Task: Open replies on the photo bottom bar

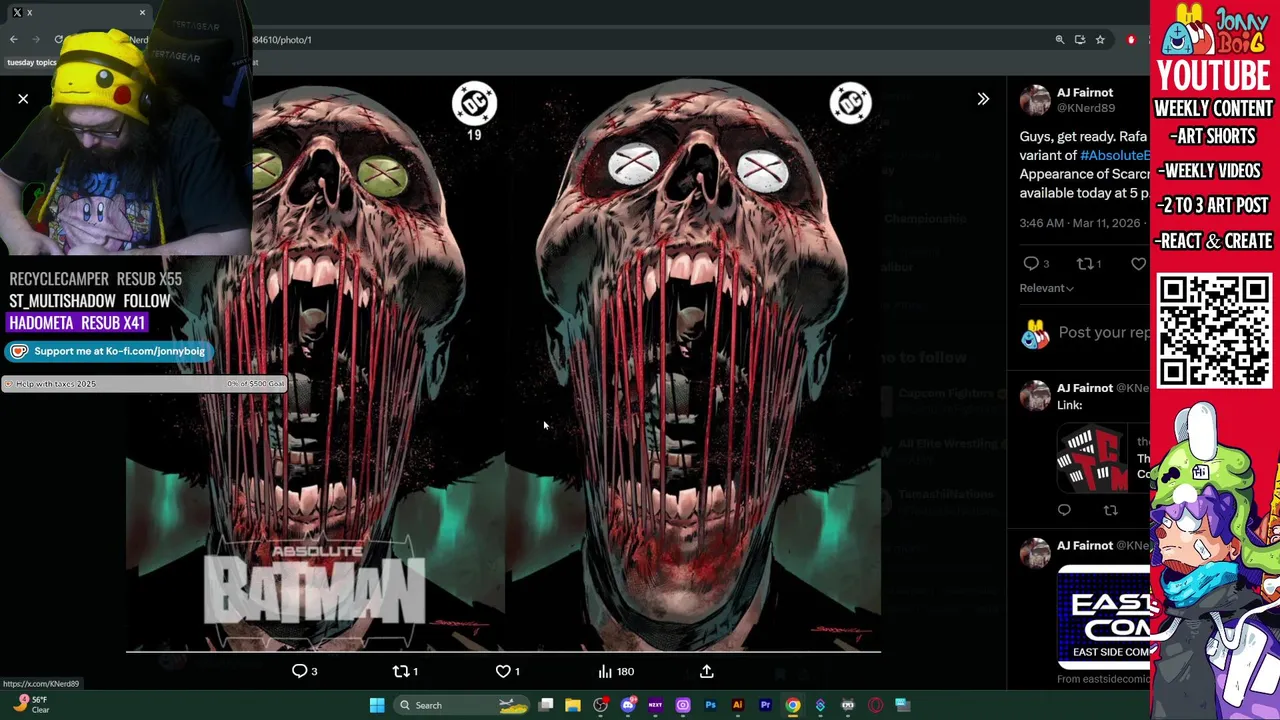Action: pos(304,671)
